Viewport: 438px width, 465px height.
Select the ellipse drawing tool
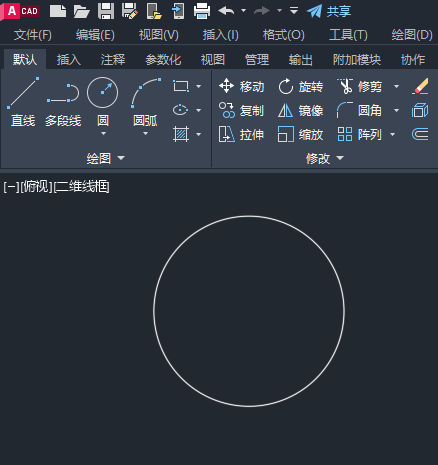(181, 110)
